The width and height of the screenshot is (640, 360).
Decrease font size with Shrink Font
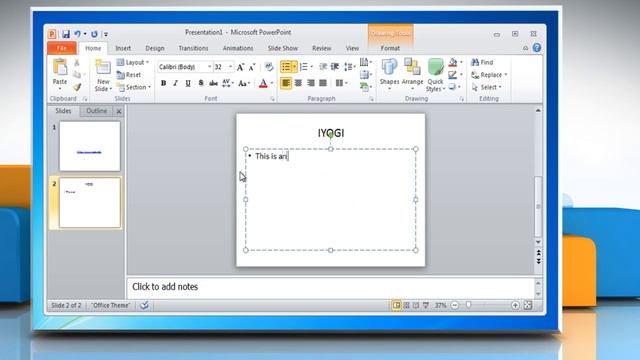(252, 67)
